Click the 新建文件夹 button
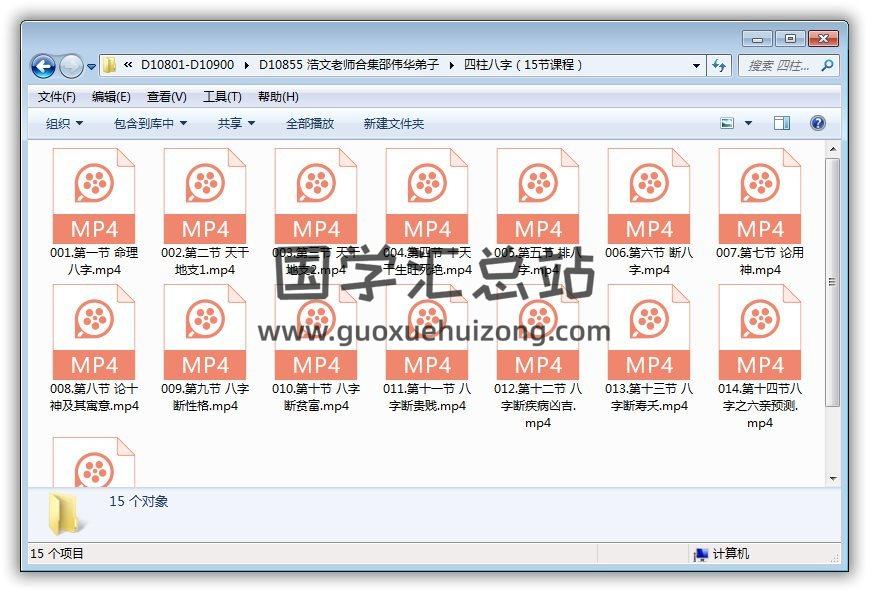Image resolution: width=869 pixels, height=592 pixels. point(393,124)
